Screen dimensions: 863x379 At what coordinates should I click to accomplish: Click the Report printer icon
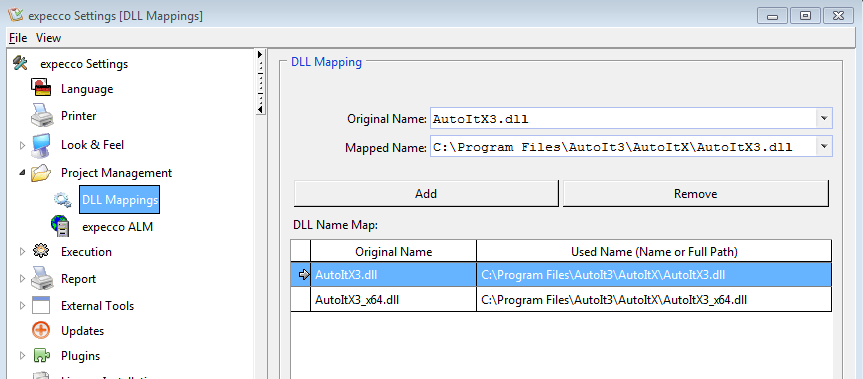click(41, 278)
